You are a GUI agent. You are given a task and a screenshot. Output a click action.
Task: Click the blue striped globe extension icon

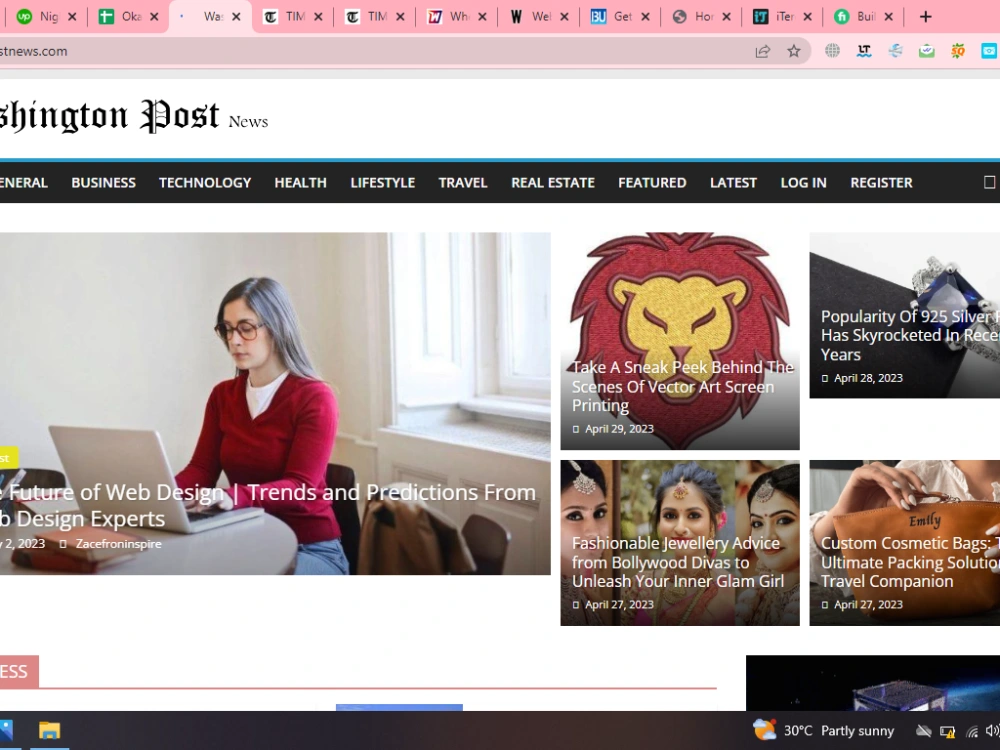click(x=895, y=51)
